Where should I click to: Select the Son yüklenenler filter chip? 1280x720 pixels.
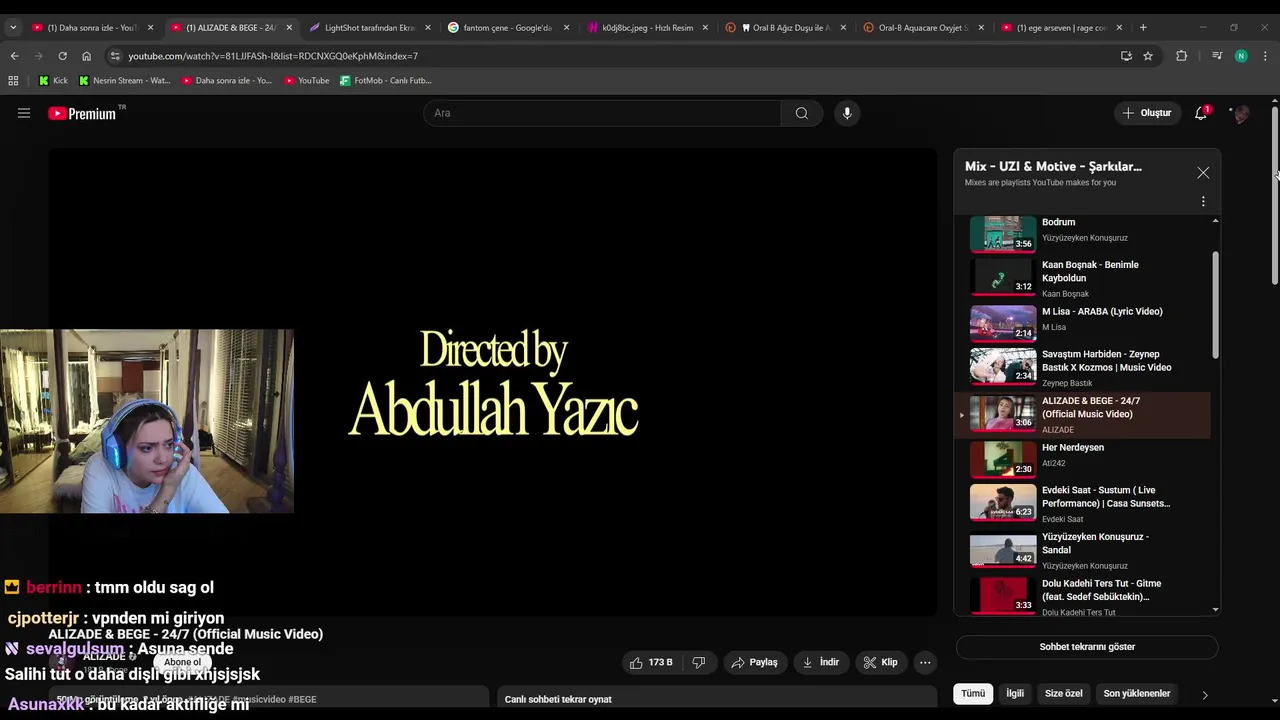[x=1137, y=693]
